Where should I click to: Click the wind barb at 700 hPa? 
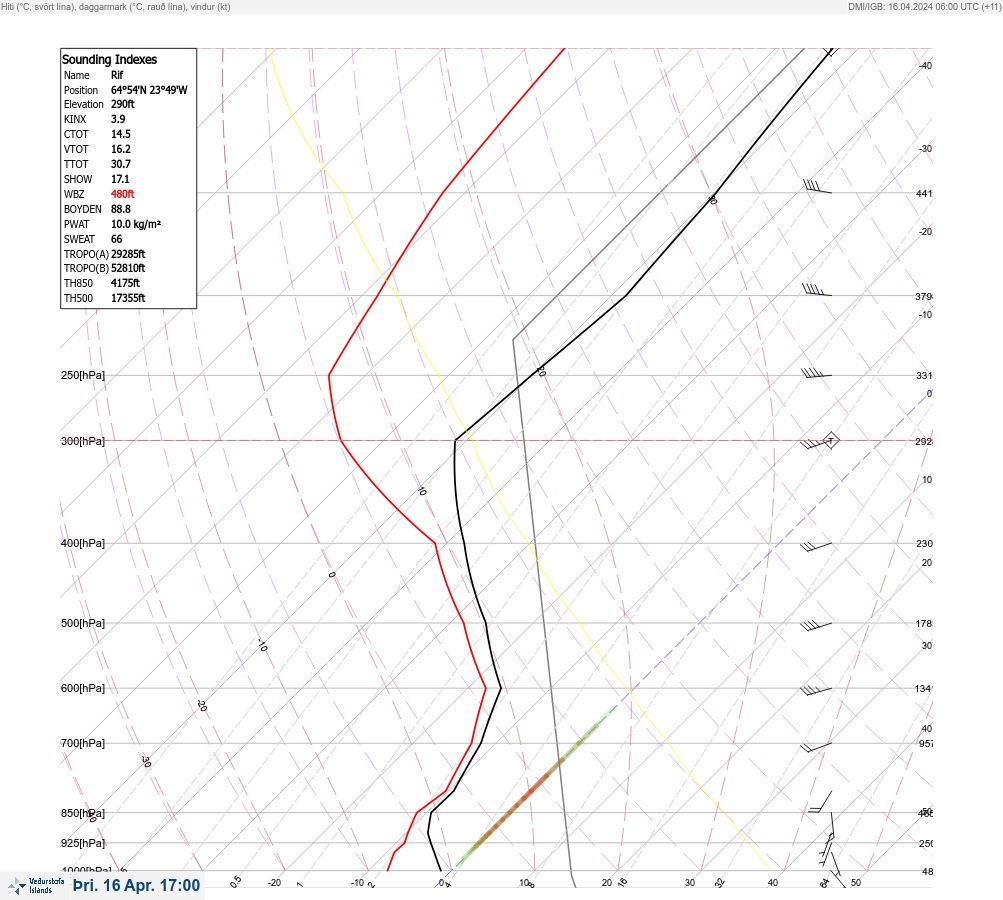[x=816, y=747]
